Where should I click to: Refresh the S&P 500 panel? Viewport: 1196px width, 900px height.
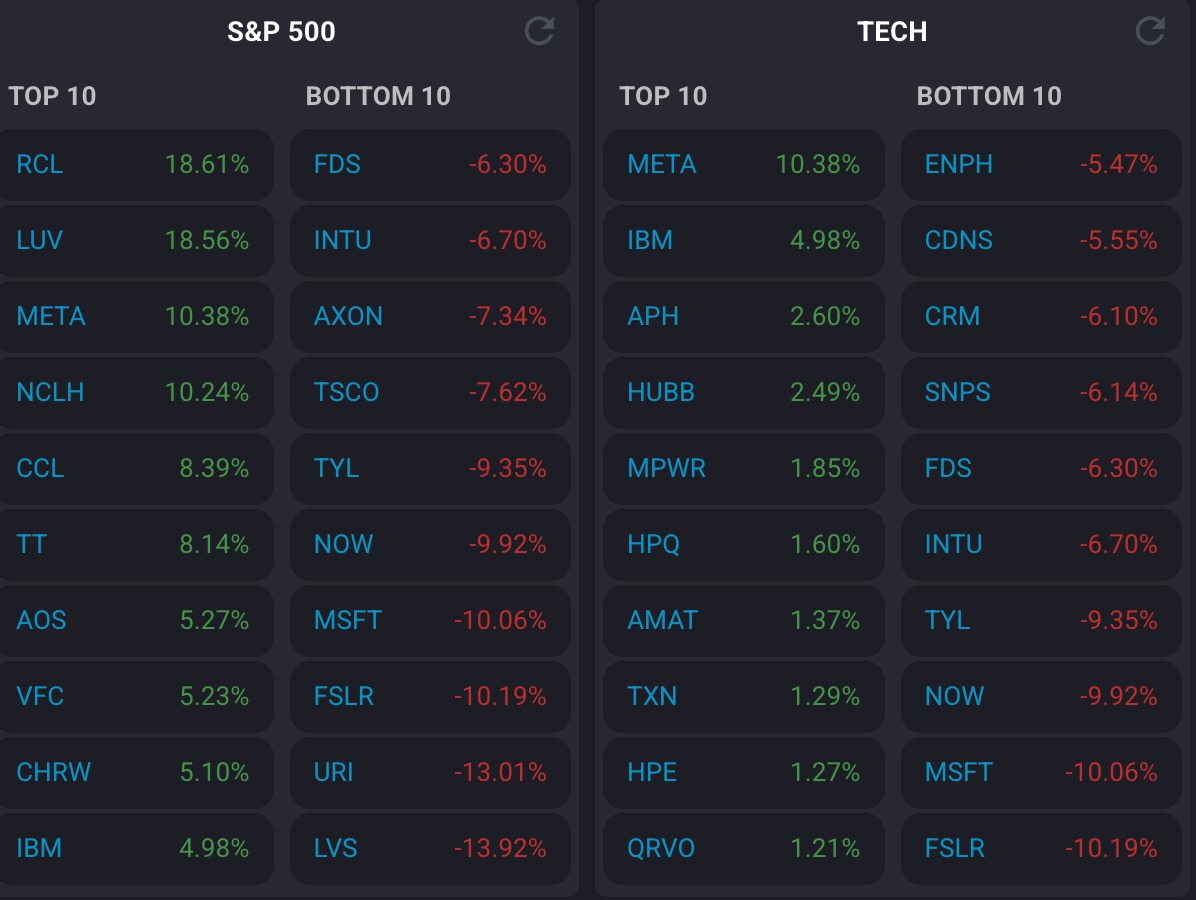539,31
